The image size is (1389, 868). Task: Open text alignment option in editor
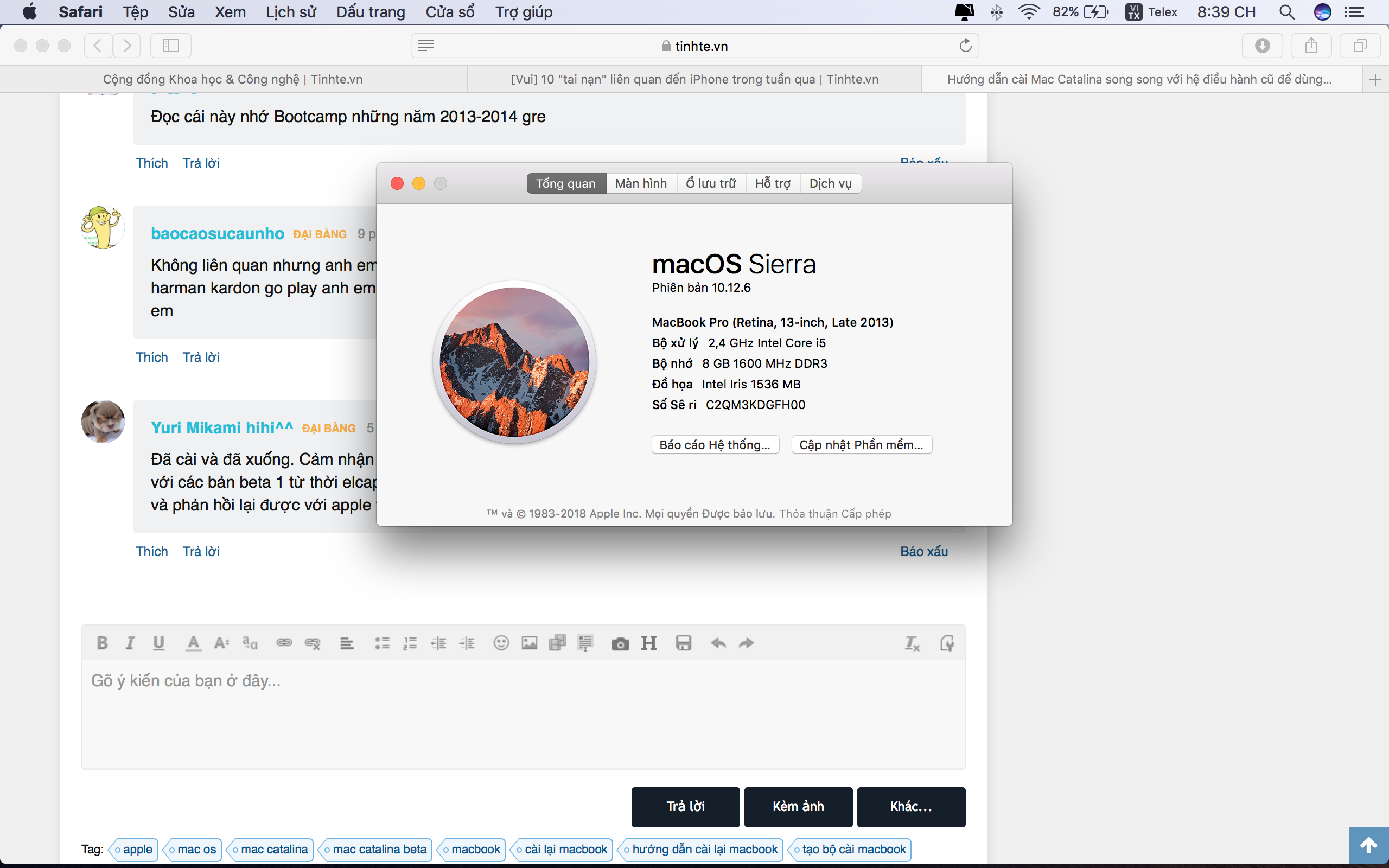[347, 643]
